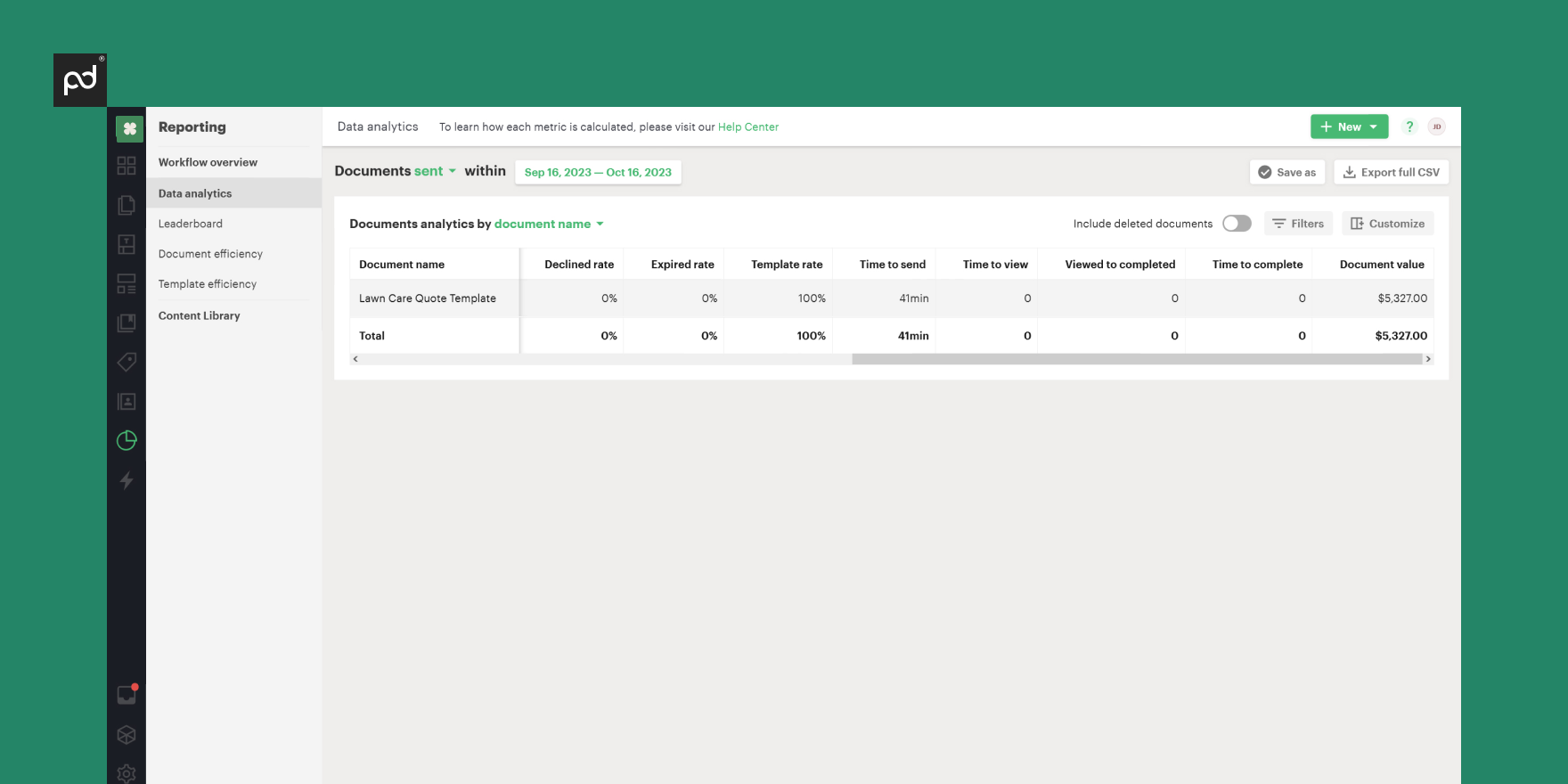
Task: Open the dashboard grid icon in the sidebar
Action: click(x=127, y=166)
